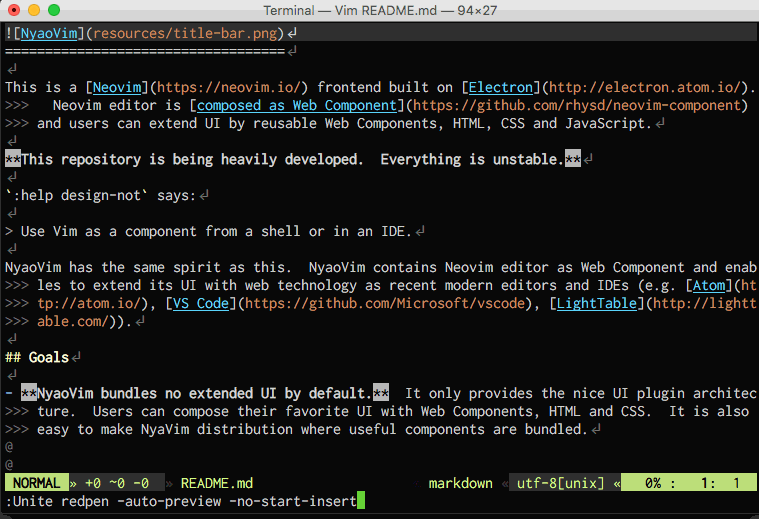Click window title 'Terminal — Vim README.md'
The image size is (759, 519).
click(x=380, y=10)
